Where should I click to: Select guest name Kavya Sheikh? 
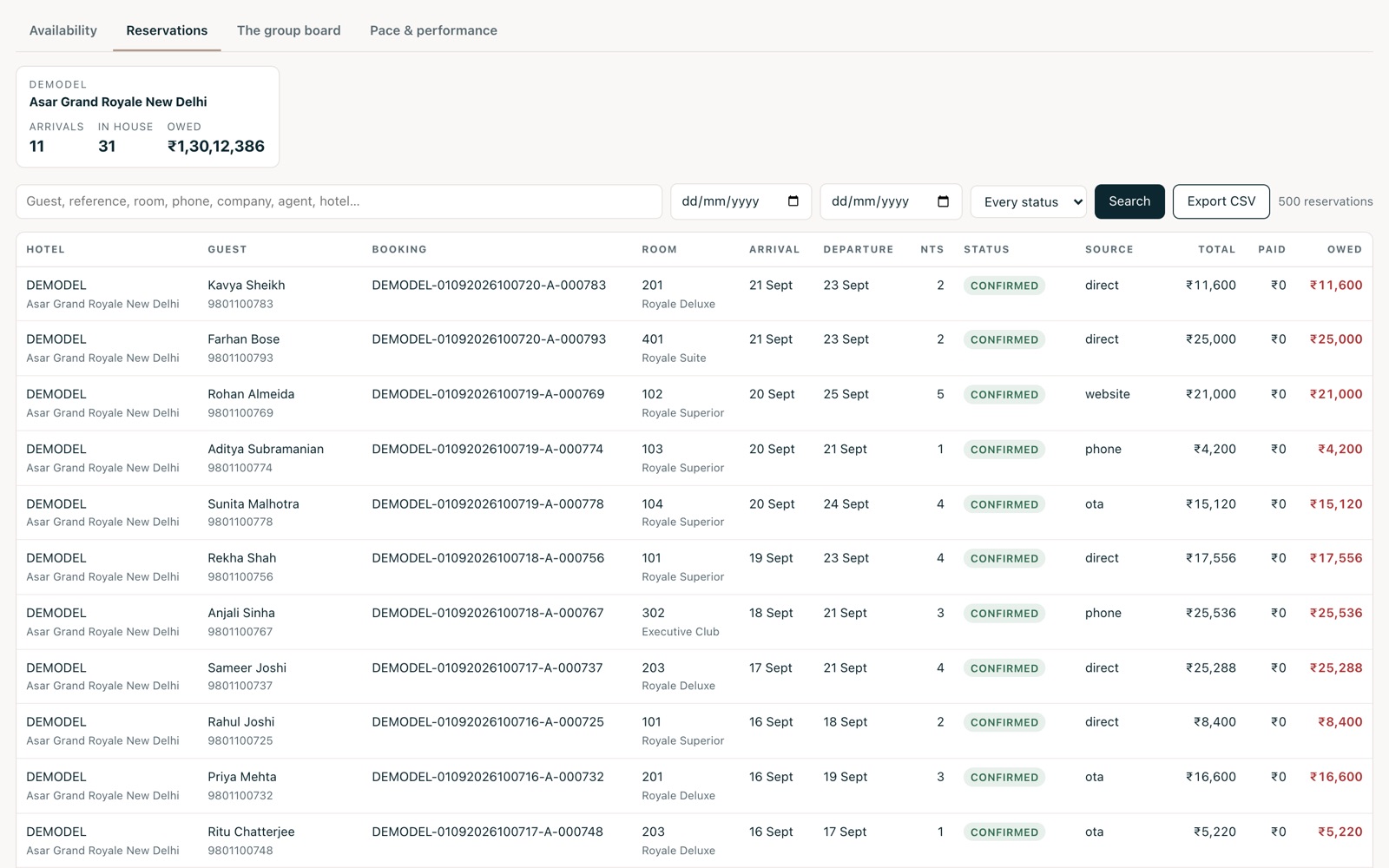click(247, 286)
